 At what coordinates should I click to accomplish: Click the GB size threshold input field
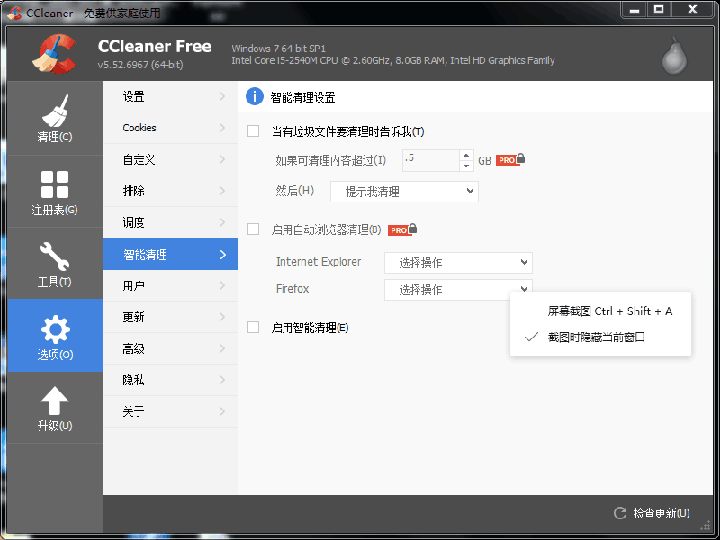point(431,160)
